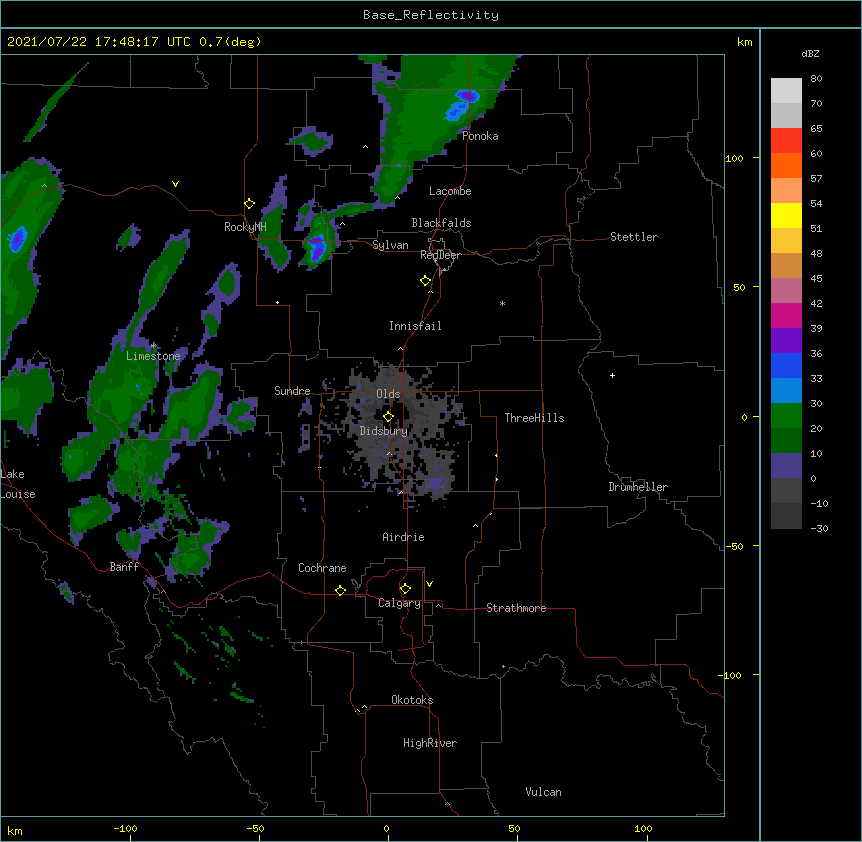Pick the bright yellow swatch in legend
The image size is (862, 842).
786,215
